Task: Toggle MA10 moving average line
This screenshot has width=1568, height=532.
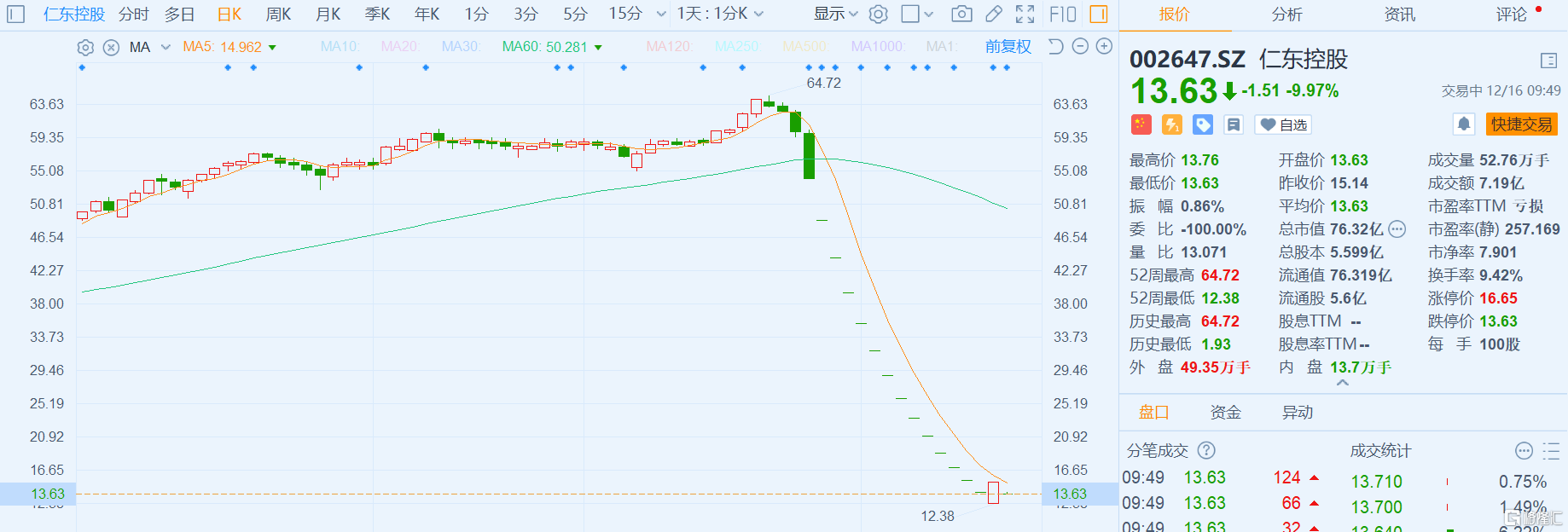Action: [339, 47]
